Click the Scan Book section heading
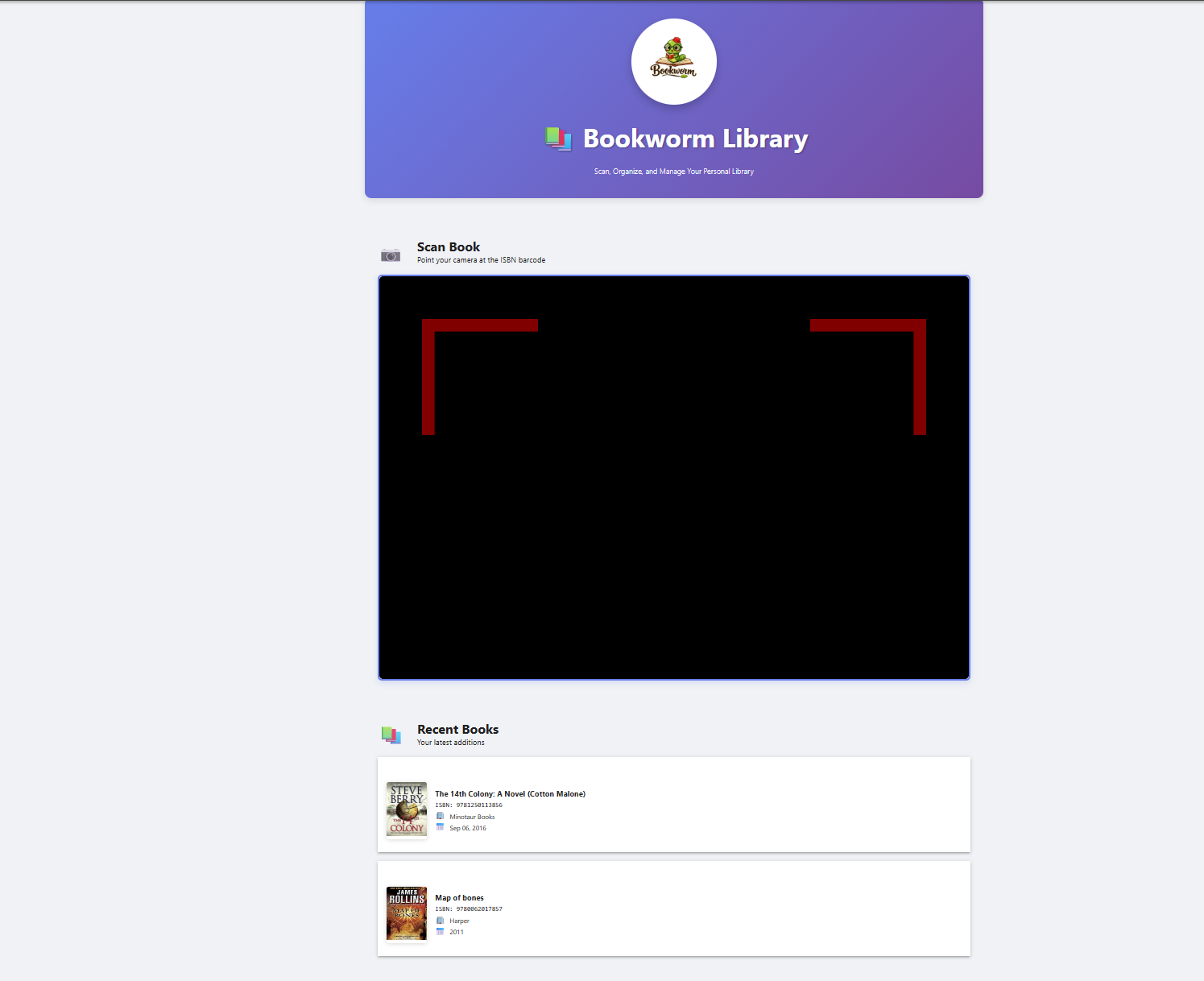 tap(448, 246)
